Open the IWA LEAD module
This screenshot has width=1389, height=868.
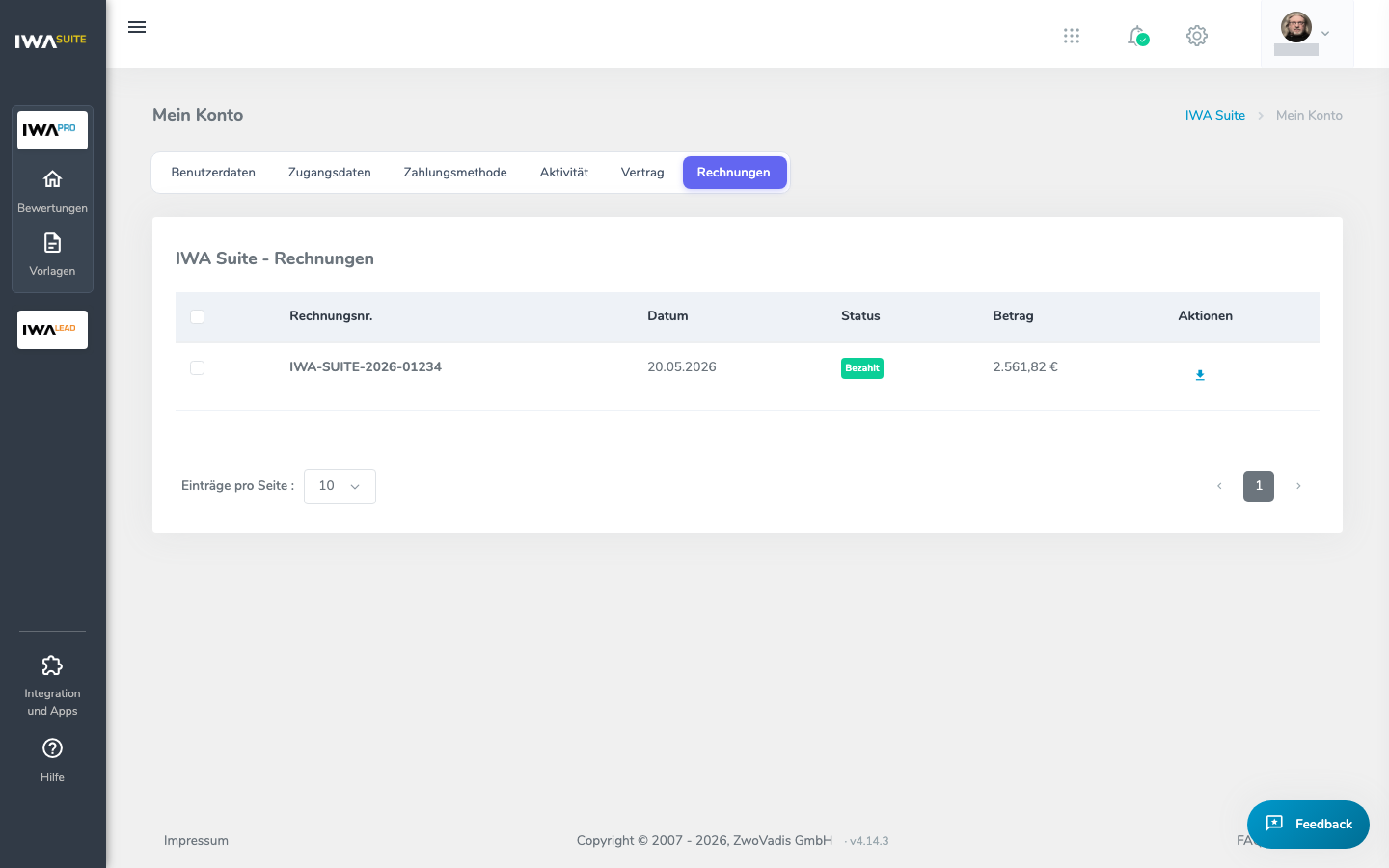point(52,330)
